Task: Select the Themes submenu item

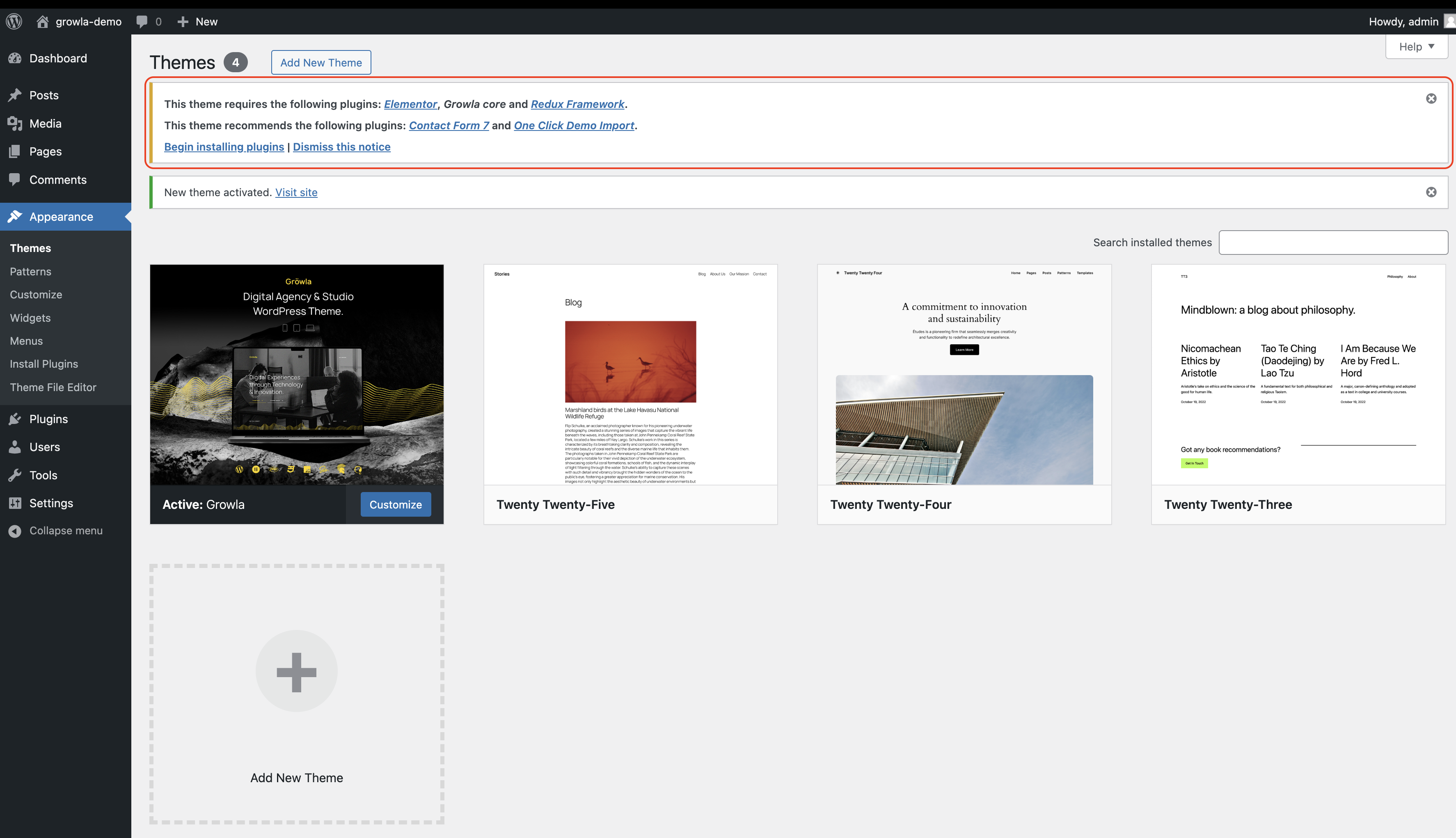Action: 30,248
